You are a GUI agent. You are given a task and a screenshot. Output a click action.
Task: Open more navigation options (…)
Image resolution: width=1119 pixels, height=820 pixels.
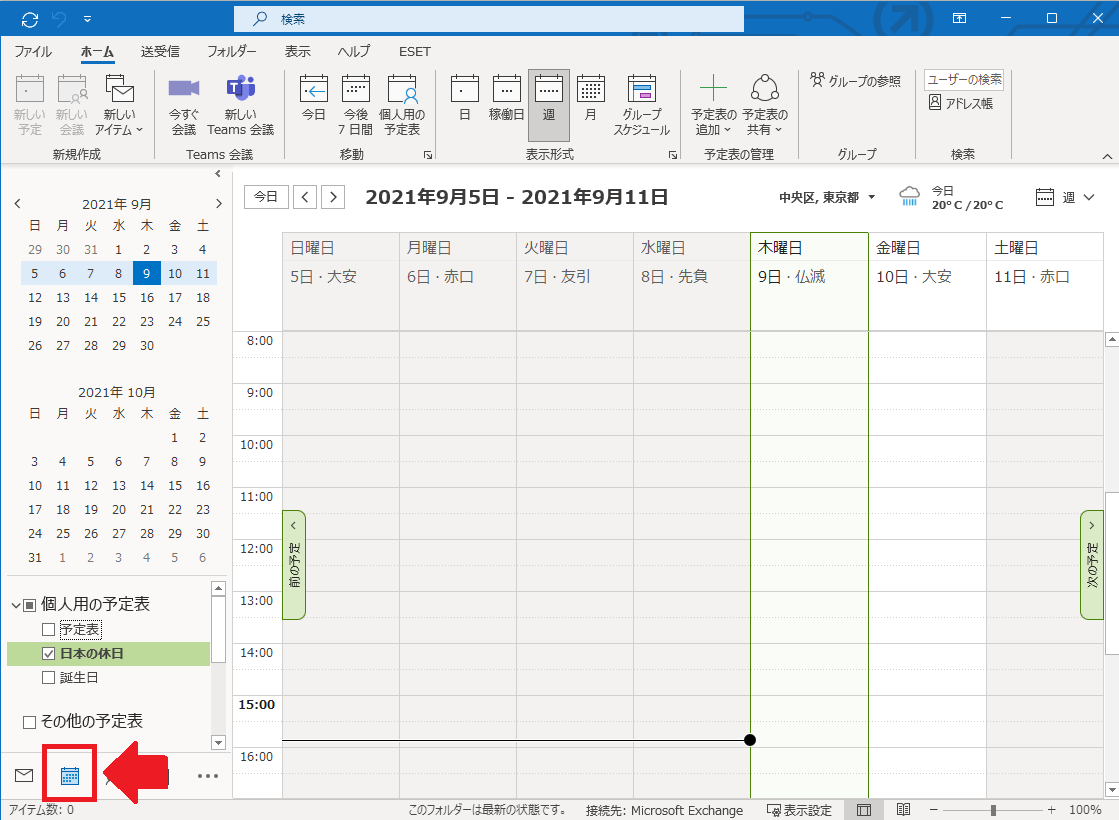click(x=208, y=776)
